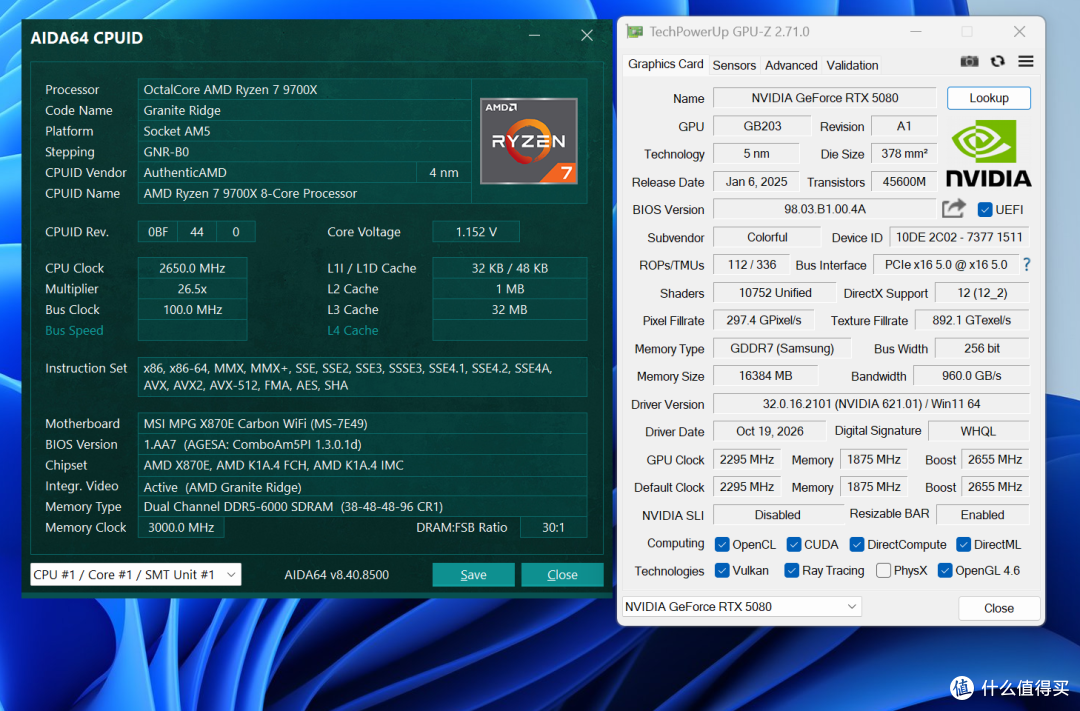
Task: Close AIDA64 CPUID via title bar X
Action: (587, 35)
